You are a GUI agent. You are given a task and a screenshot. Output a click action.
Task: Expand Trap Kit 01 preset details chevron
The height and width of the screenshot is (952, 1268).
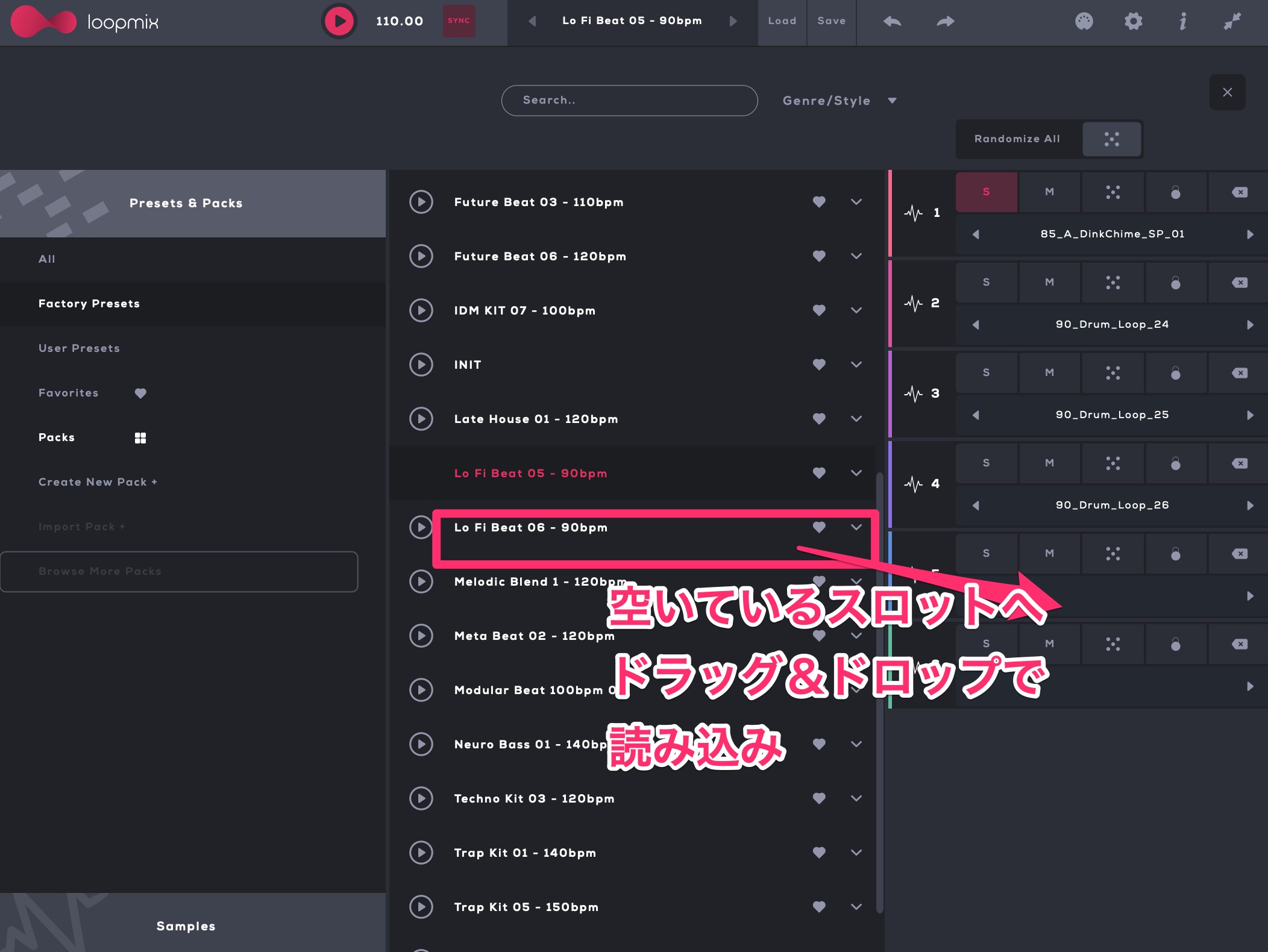(x=856, y=853)
